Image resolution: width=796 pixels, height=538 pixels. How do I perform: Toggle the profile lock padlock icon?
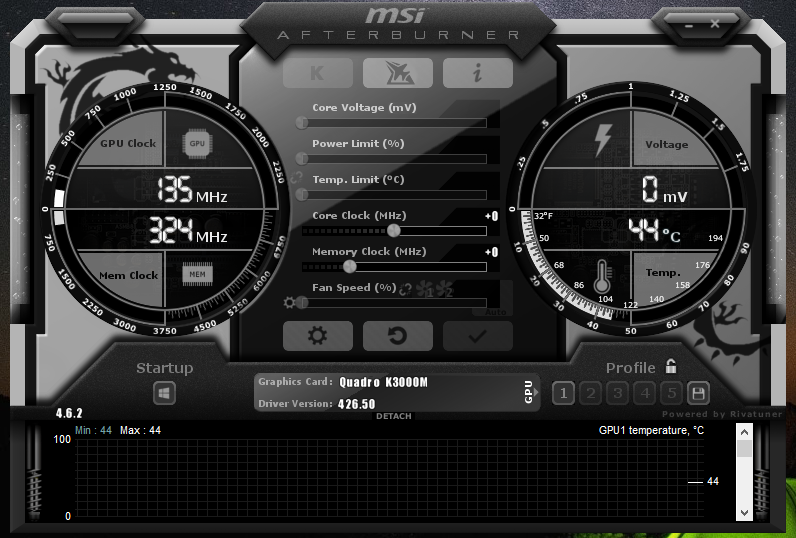[671, 366]
